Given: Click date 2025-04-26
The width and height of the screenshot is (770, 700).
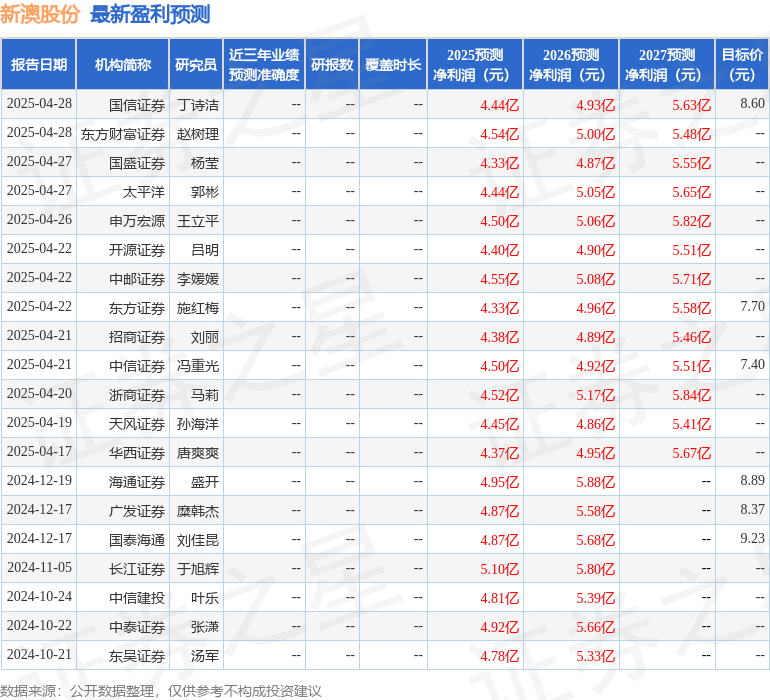Looking at the screenshot, I should (x=39, y=219).
